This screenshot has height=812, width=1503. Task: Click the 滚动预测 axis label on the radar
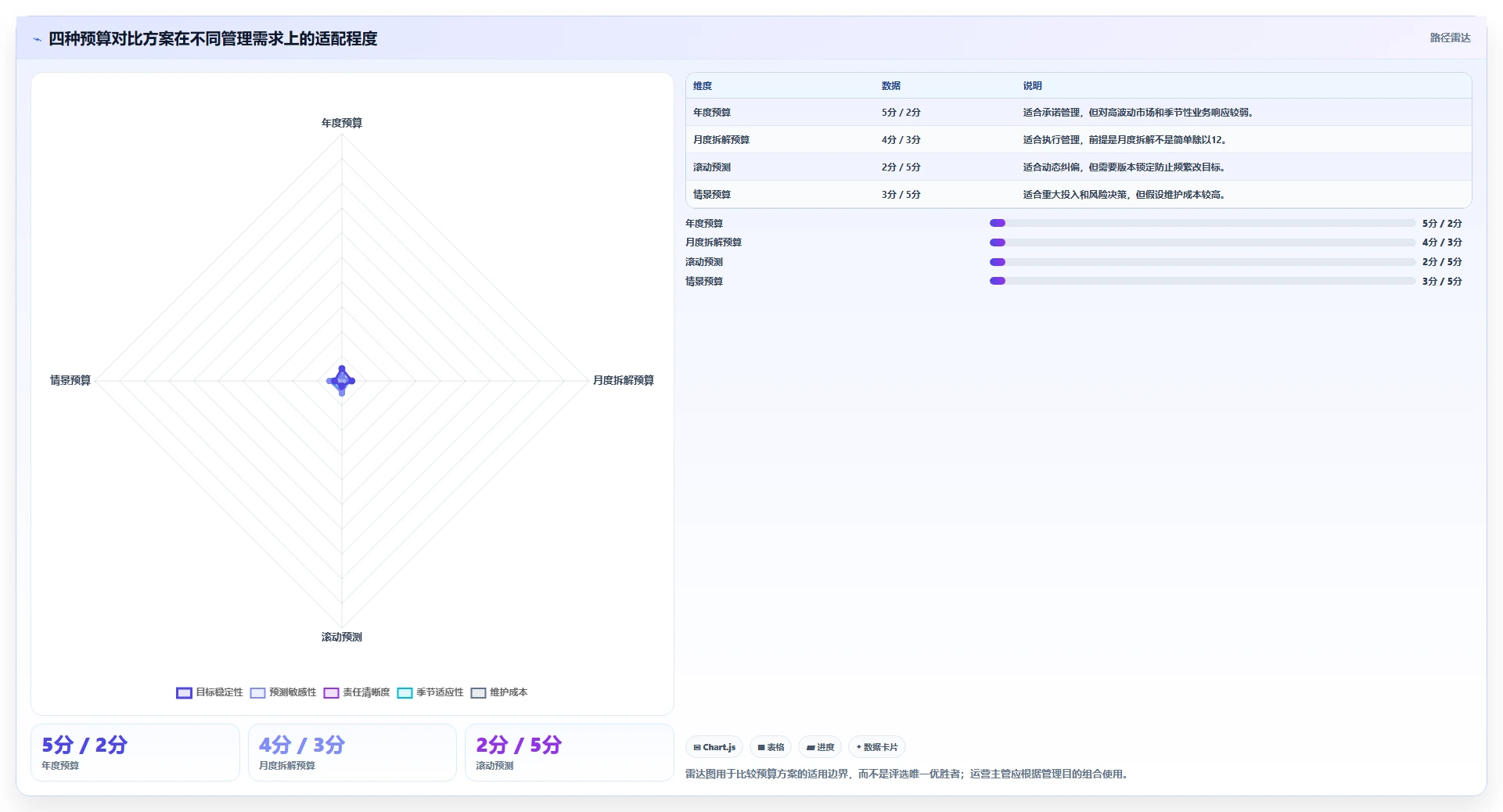coord(342,637)
